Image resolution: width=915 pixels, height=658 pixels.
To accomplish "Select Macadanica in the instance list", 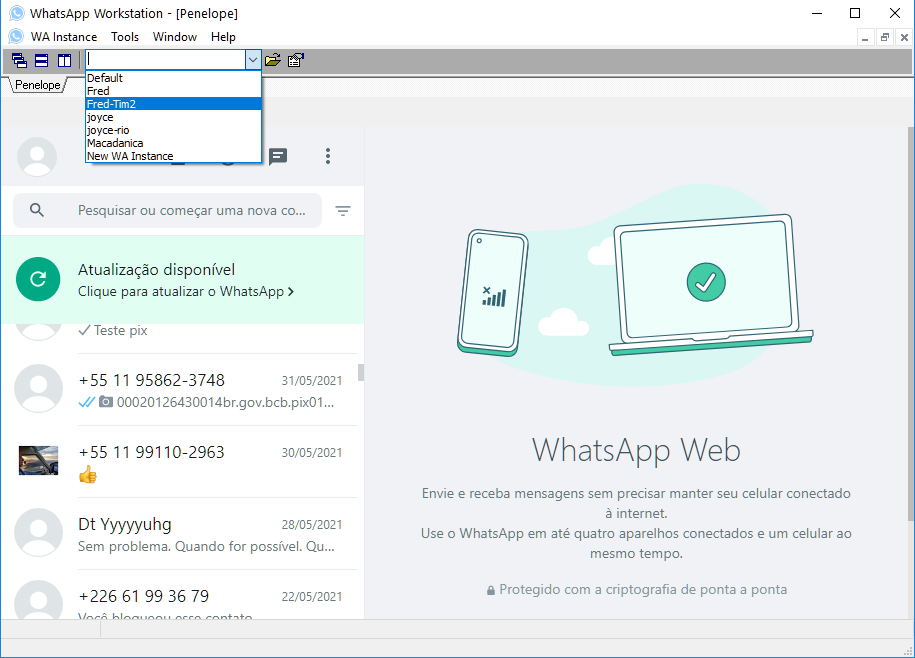I will click(173, 143).
